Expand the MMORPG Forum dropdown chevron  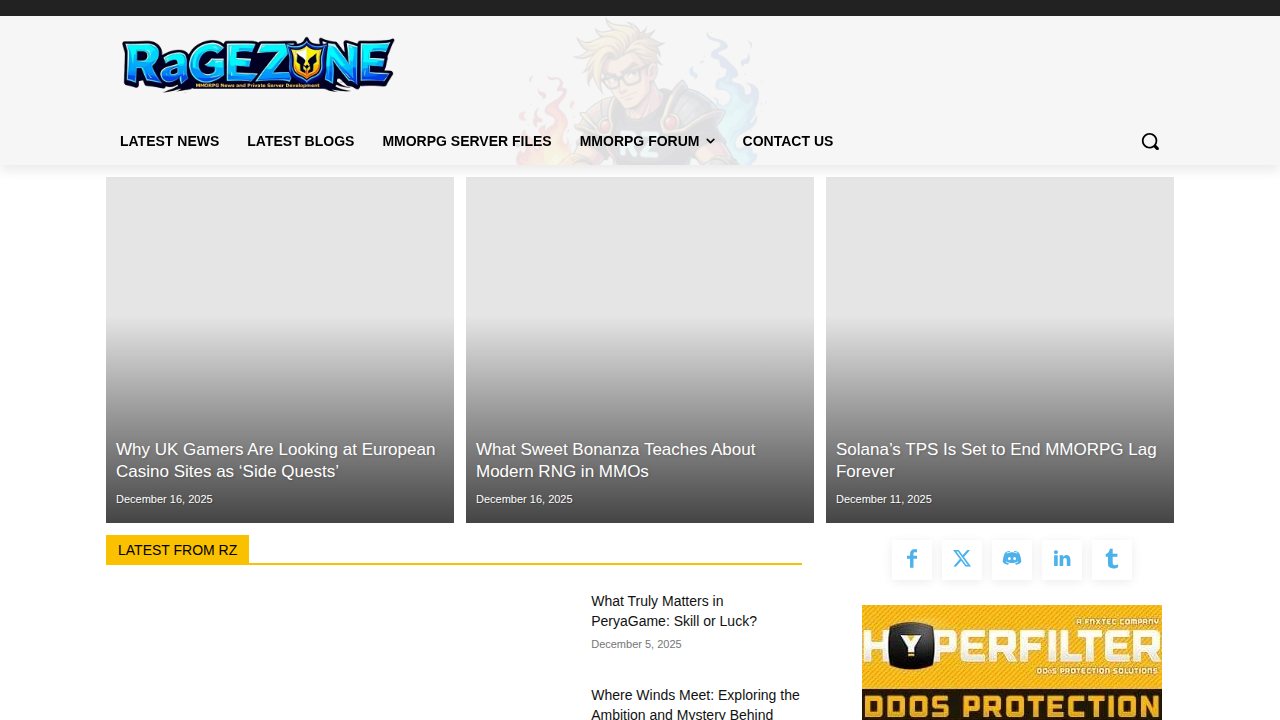710,141
